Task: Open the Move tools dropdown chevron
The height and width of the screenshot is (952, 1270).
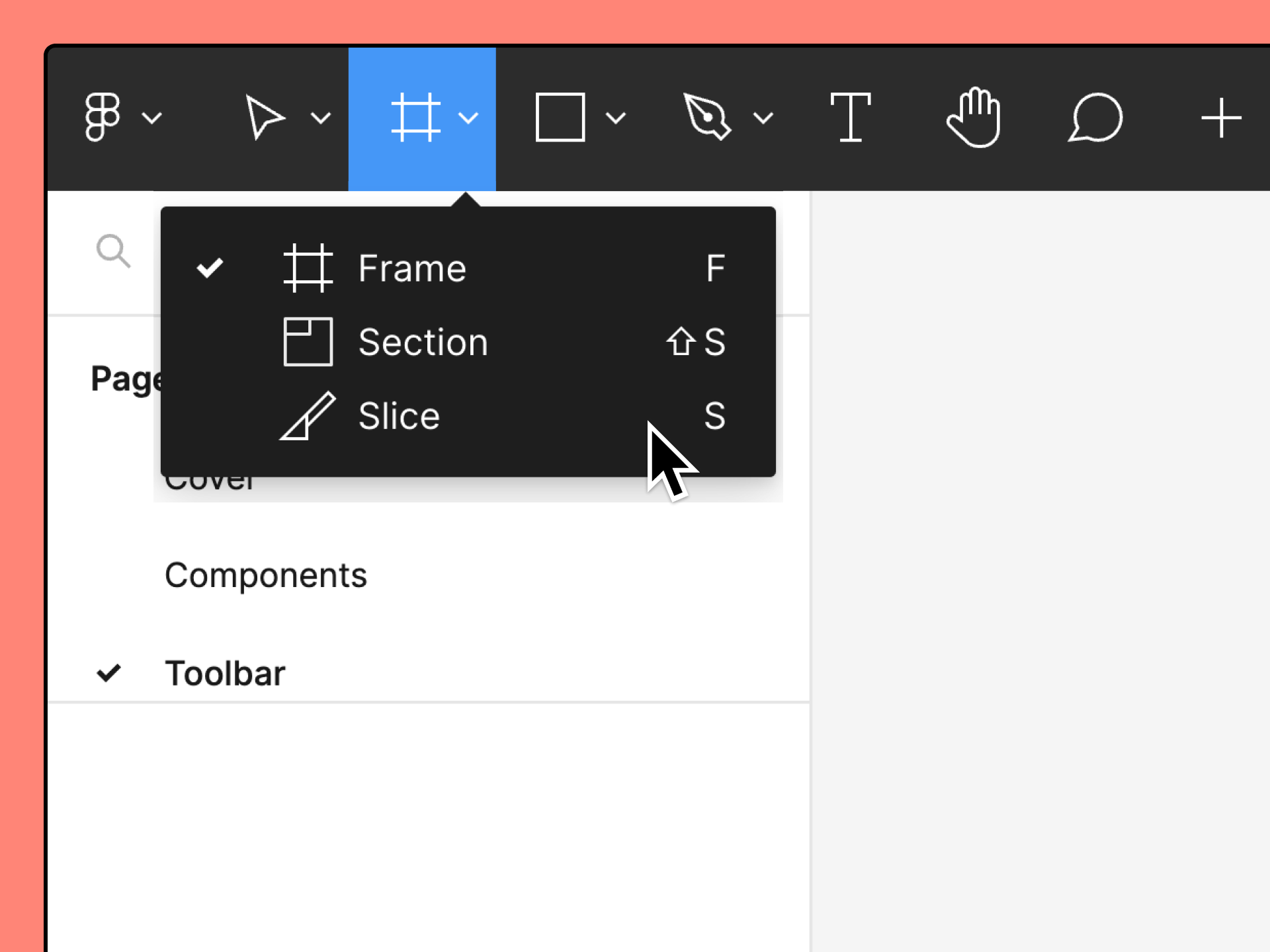Action: (321, 118)
